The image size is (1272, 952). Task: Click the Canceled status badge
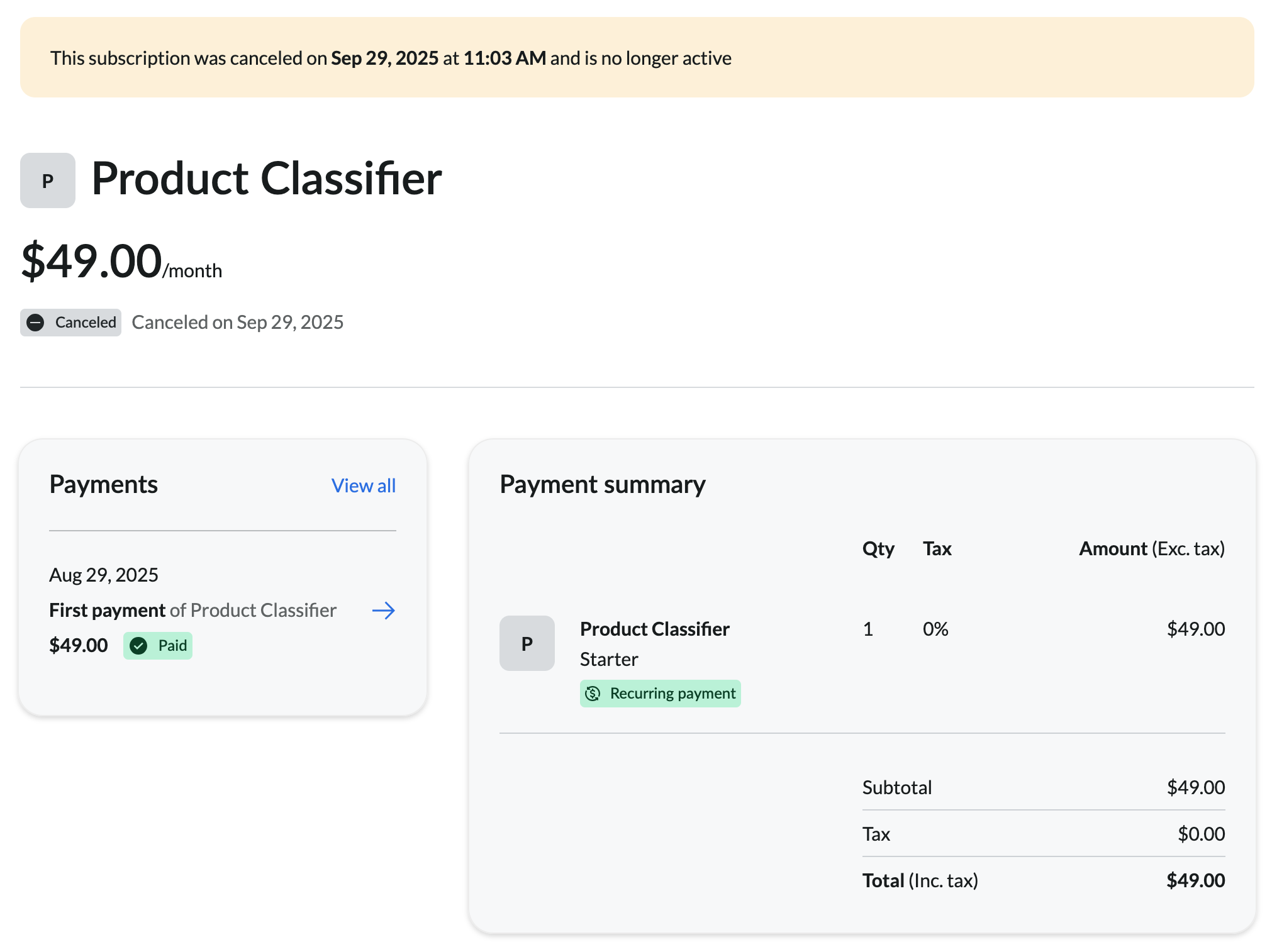(x=70, y=322)
